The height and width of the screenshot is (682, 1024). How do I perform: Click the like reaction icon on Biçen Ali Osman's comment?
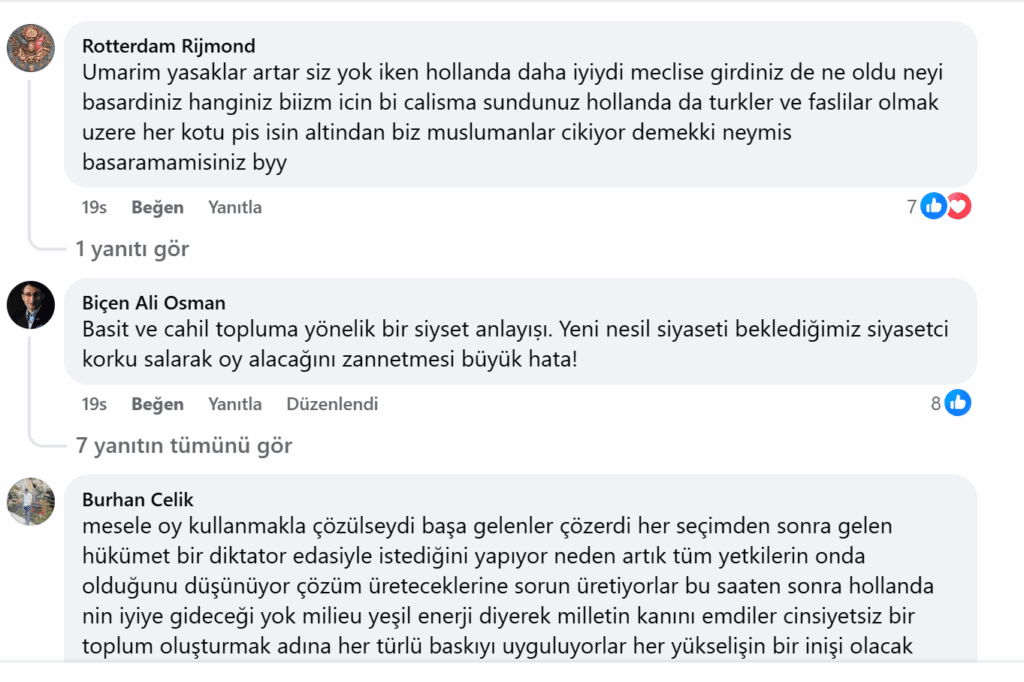coord(958,404)
